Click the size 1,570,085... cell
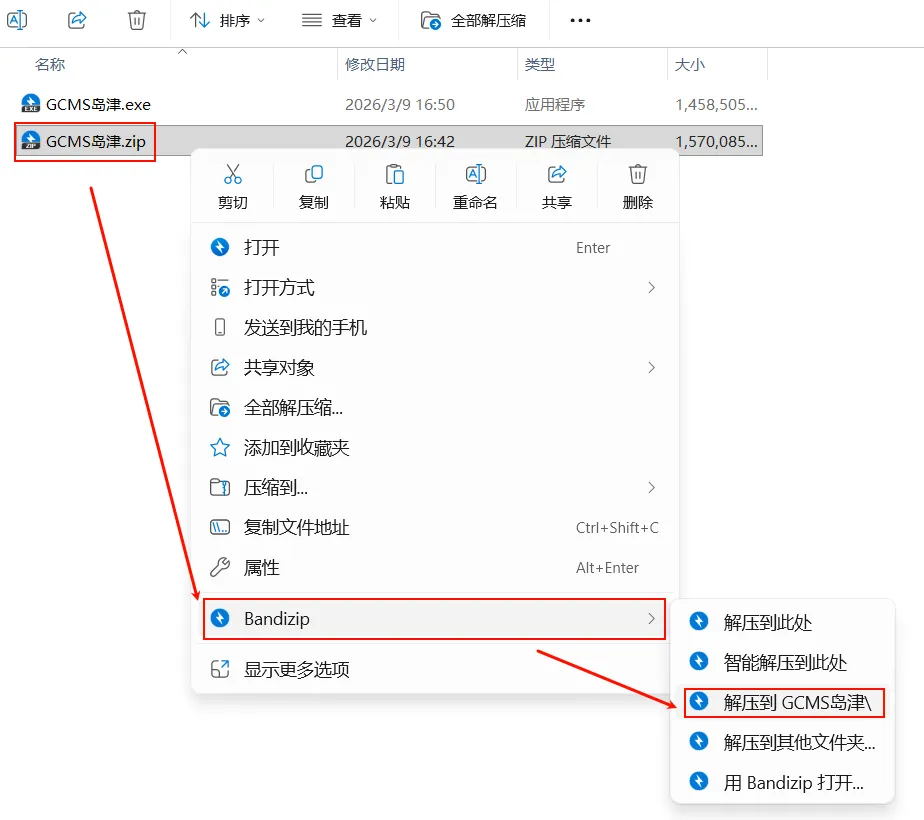The width and height of the screenshot is (924, 820). click(716, 141)
